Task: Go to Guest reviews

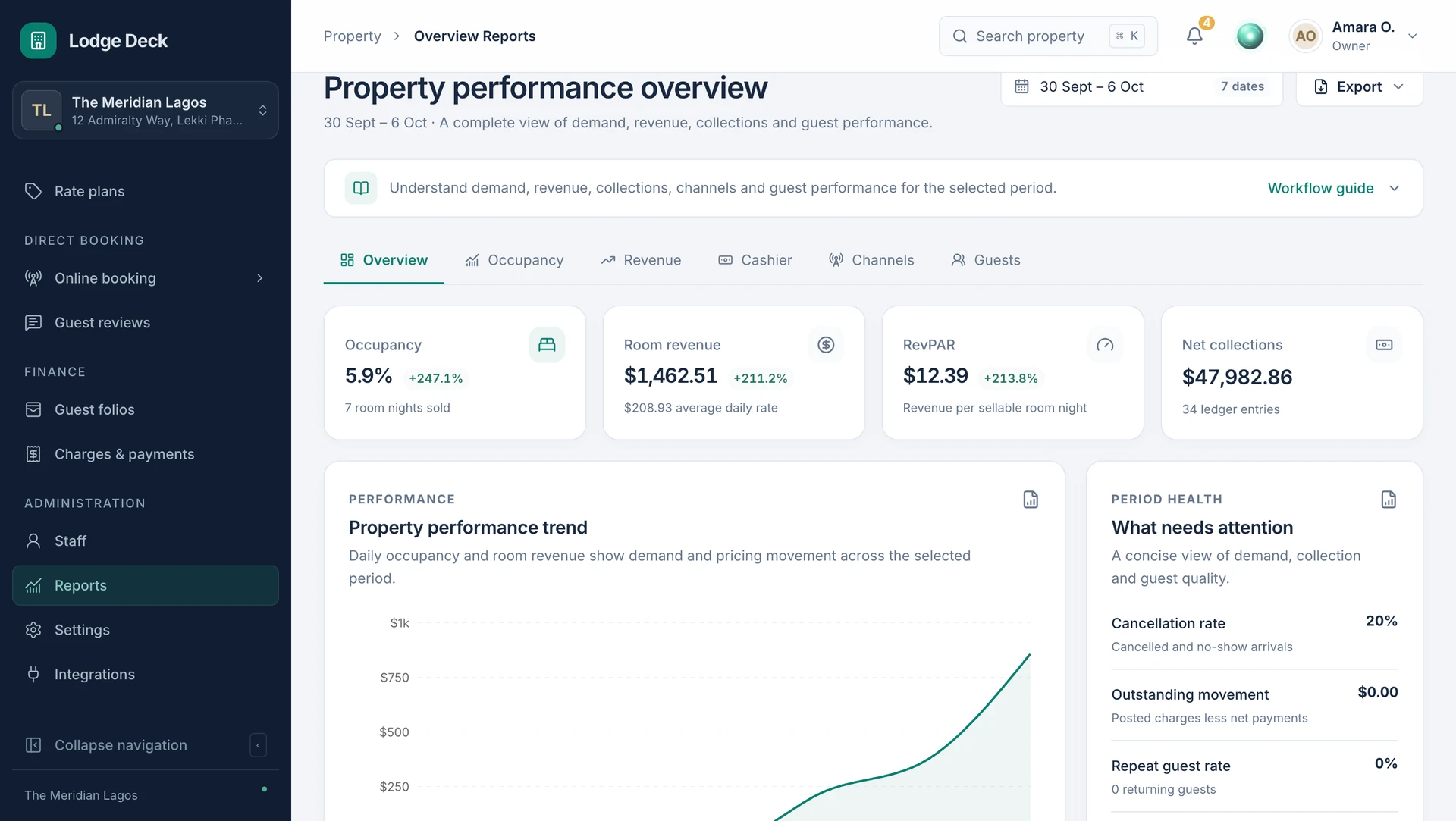Action: click(146, 323)
